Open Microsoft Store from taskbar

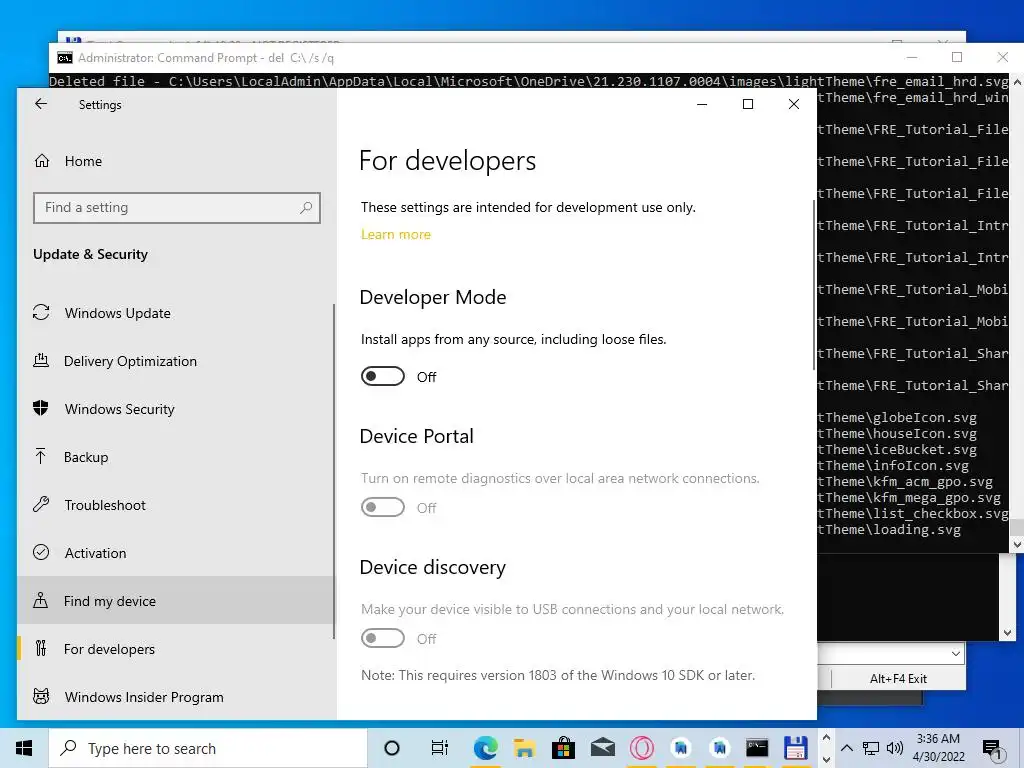(563, 748)
